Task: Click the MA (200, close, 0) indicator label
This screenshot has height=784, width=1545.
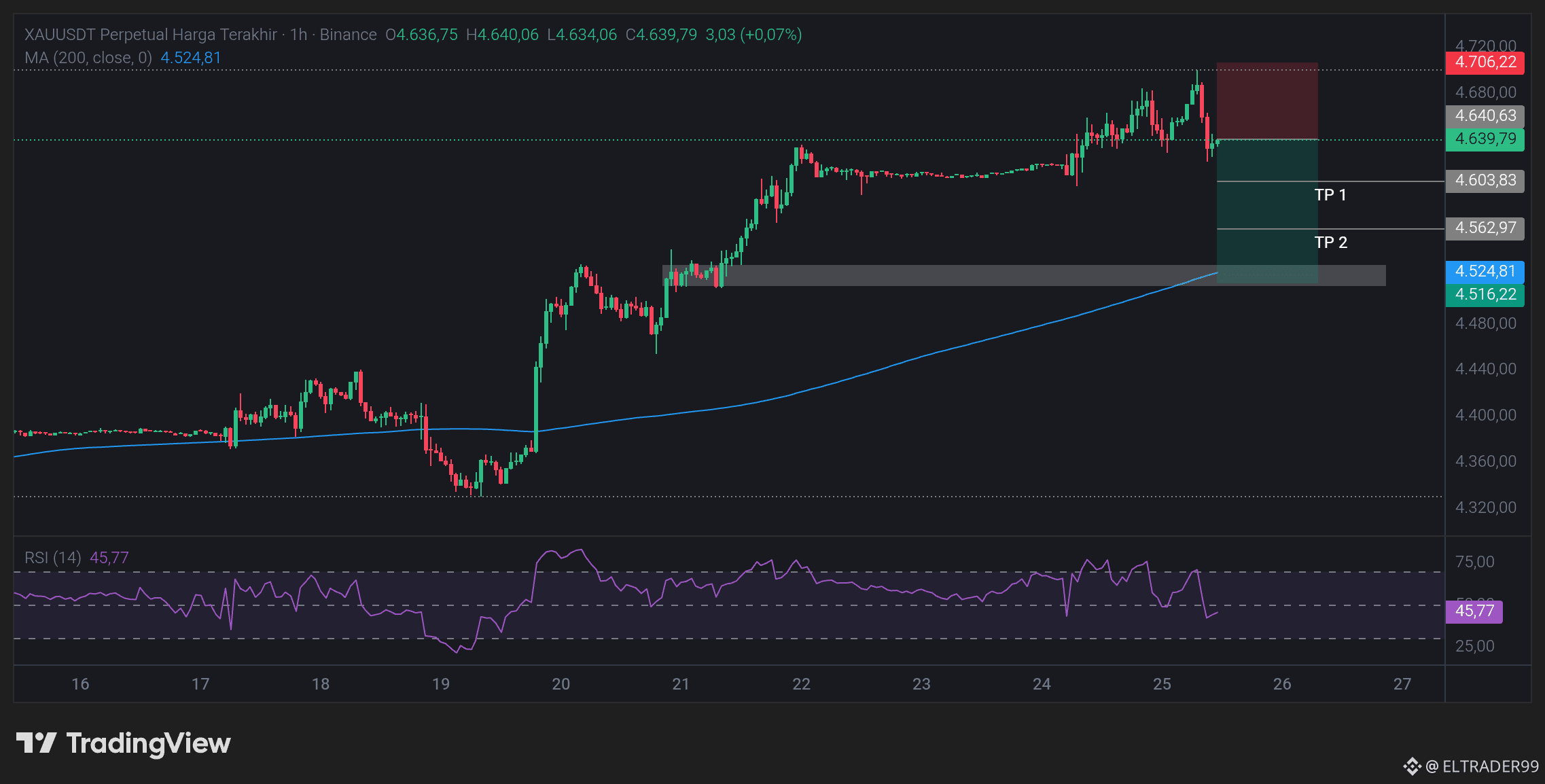Action: click(88, 58)
